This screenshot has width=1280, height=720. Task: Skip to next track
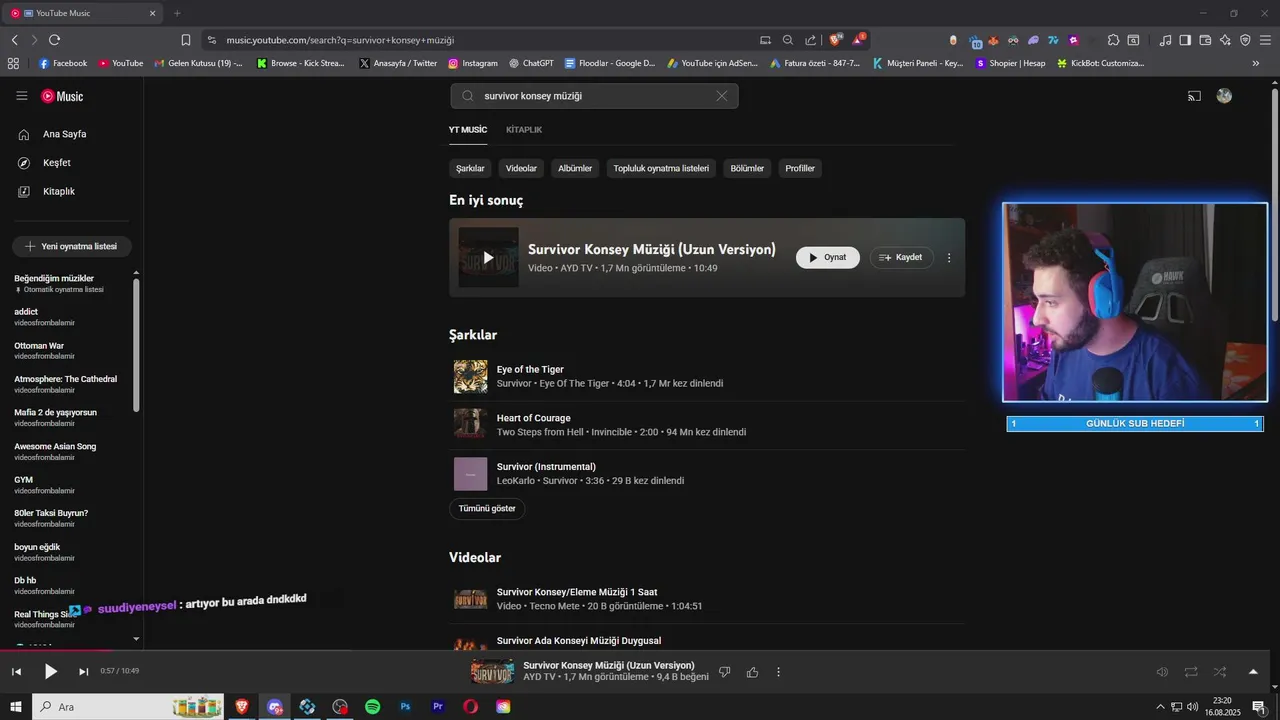tap(84, 672)
